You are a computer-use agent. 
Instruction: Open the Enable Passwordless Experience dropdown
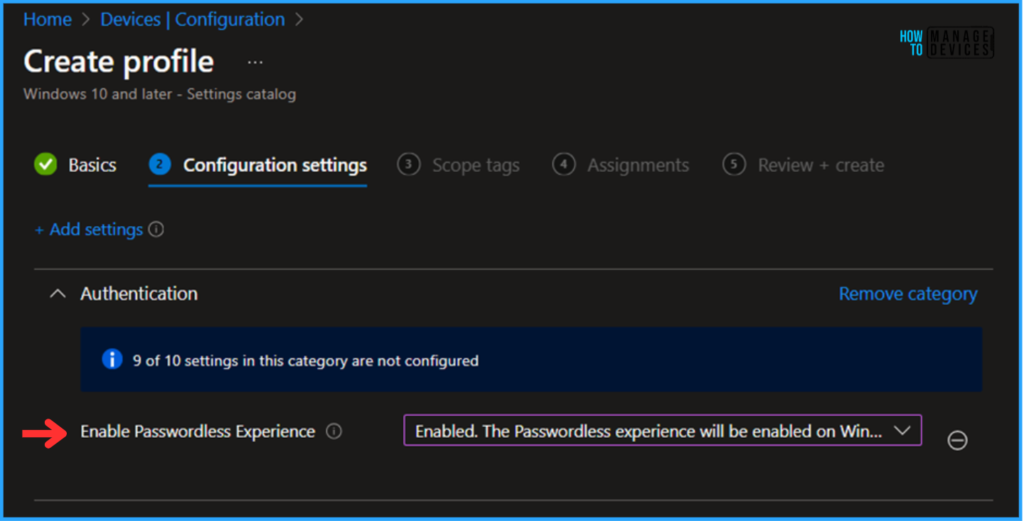662,431
